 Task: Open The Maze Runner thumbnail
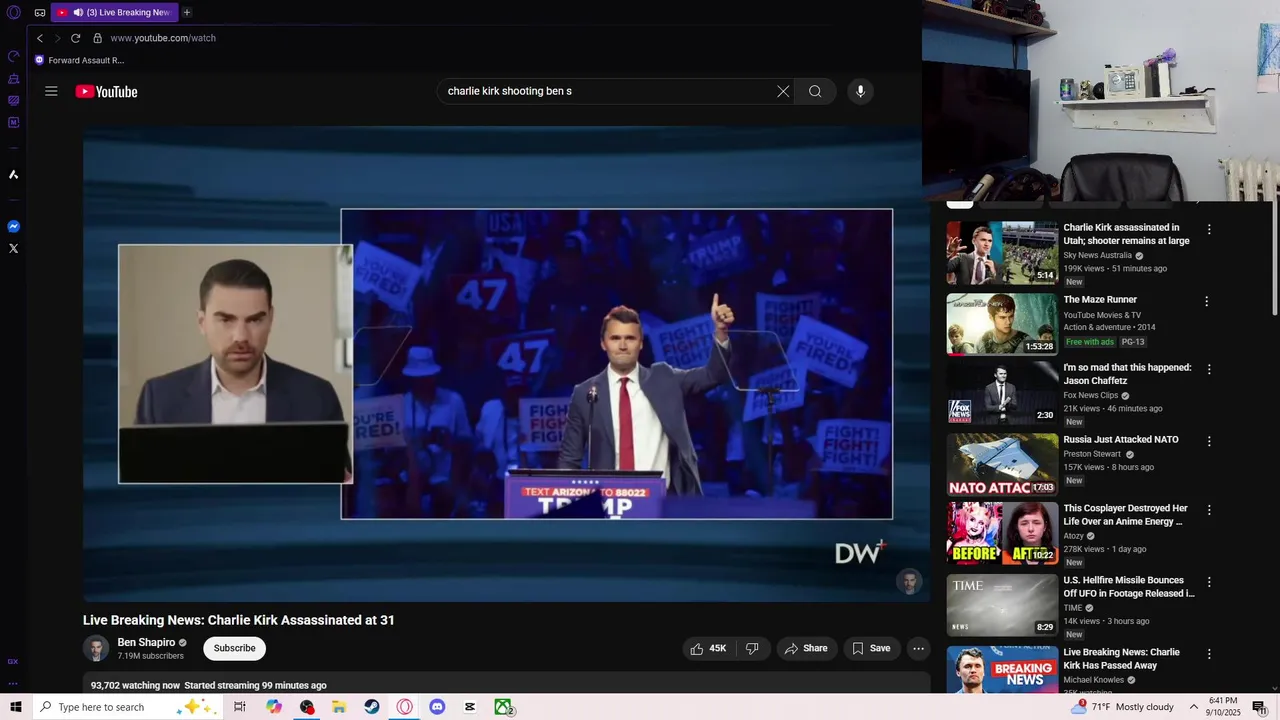click(1002, 324)
